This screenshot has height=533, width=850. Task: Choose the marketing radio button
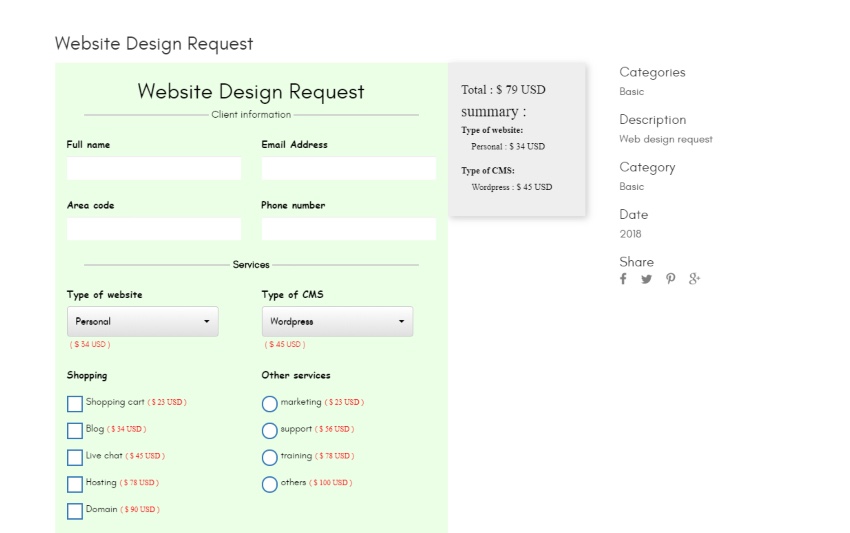coord(269,404)
